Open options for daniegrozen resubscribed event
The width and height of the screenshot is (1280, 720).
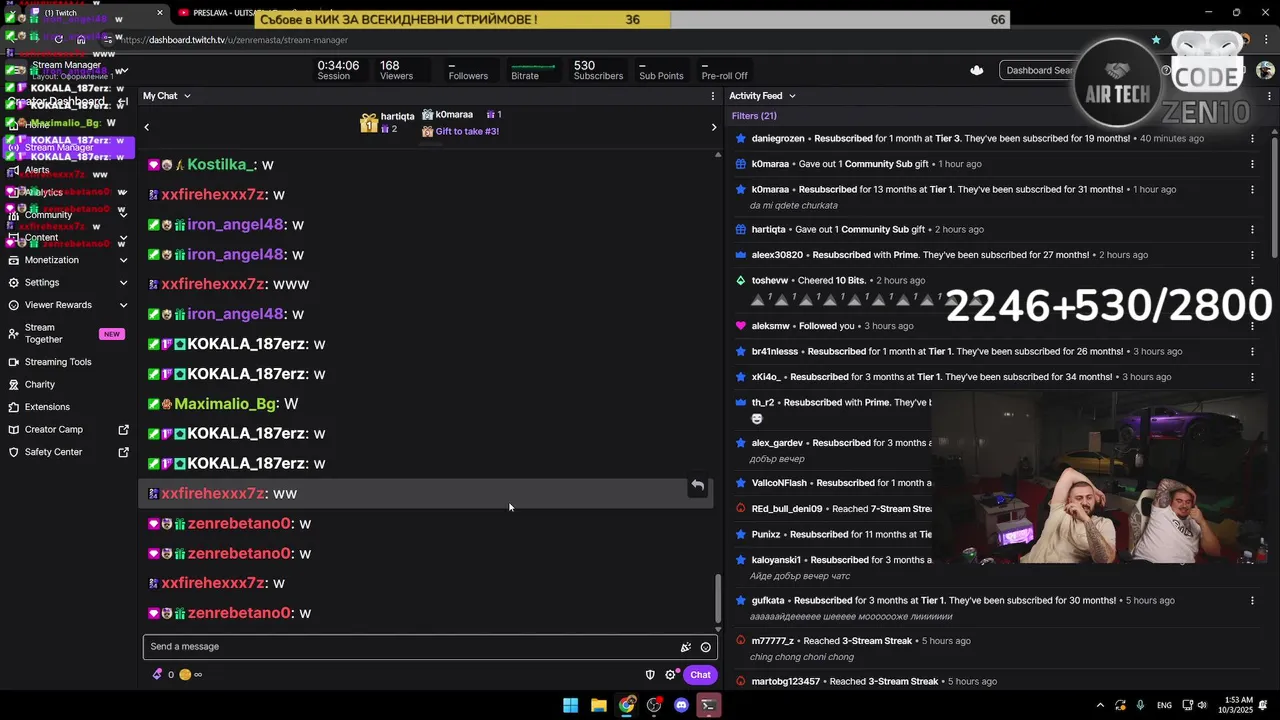pos(1252,138)
